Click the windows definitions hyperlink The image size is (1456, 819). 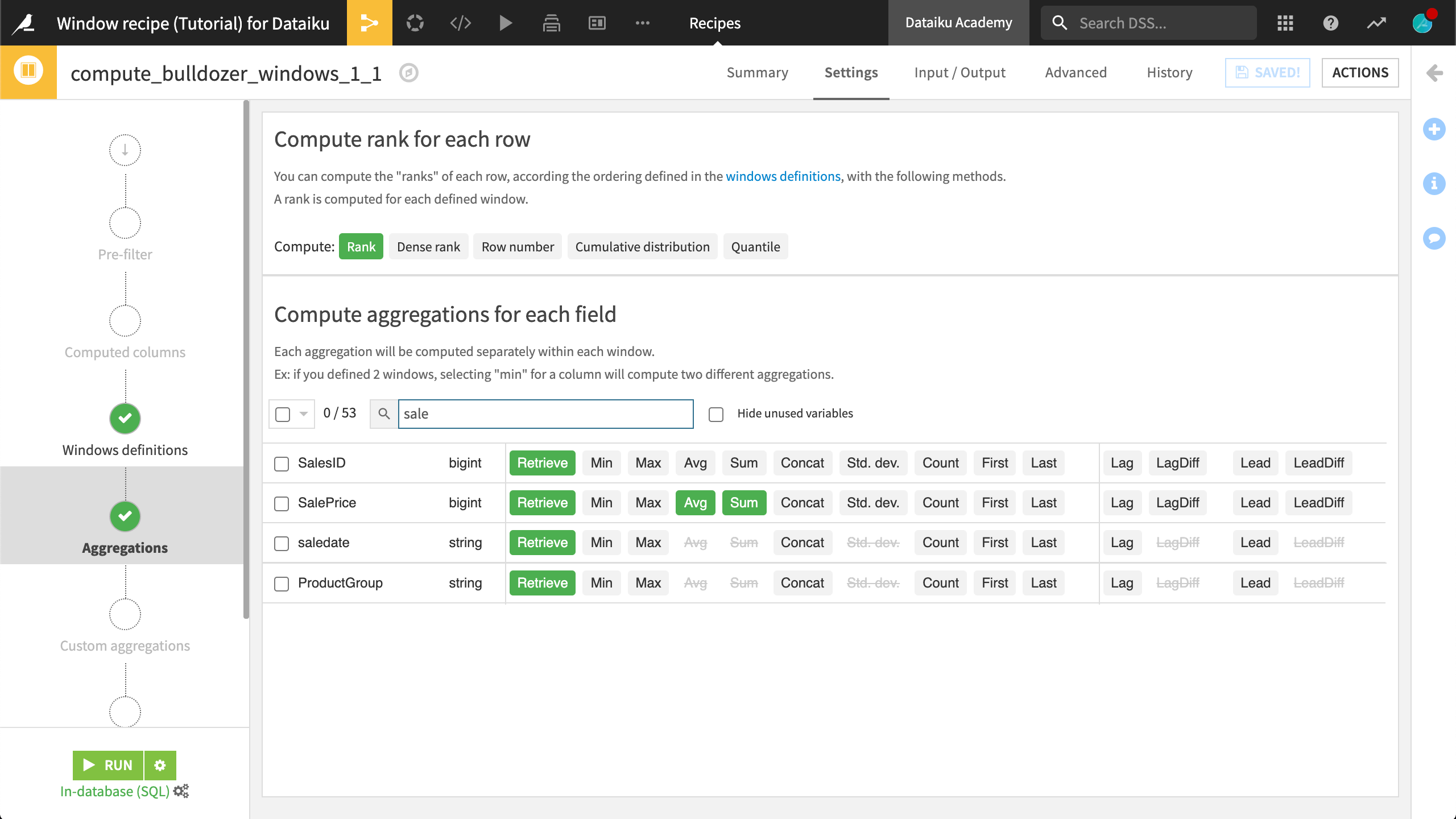783,176
